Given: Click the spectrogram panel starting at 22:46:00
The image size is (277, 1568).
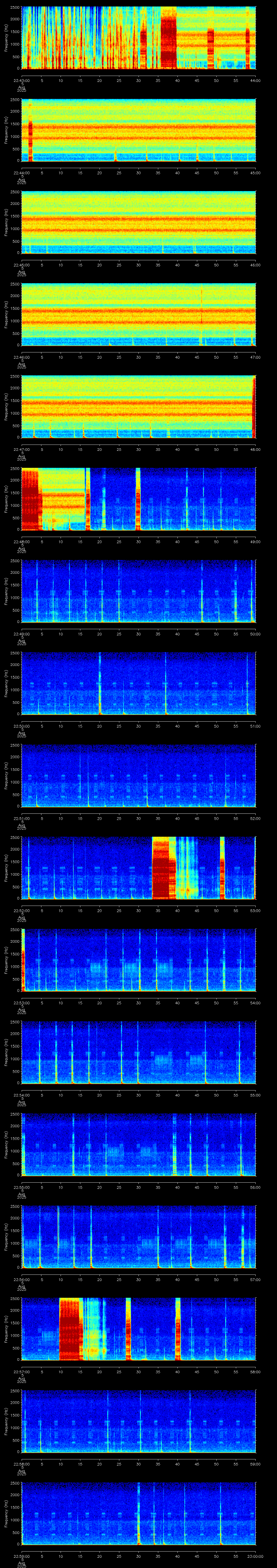Looking at the screenshot, I should click(139, 315).
